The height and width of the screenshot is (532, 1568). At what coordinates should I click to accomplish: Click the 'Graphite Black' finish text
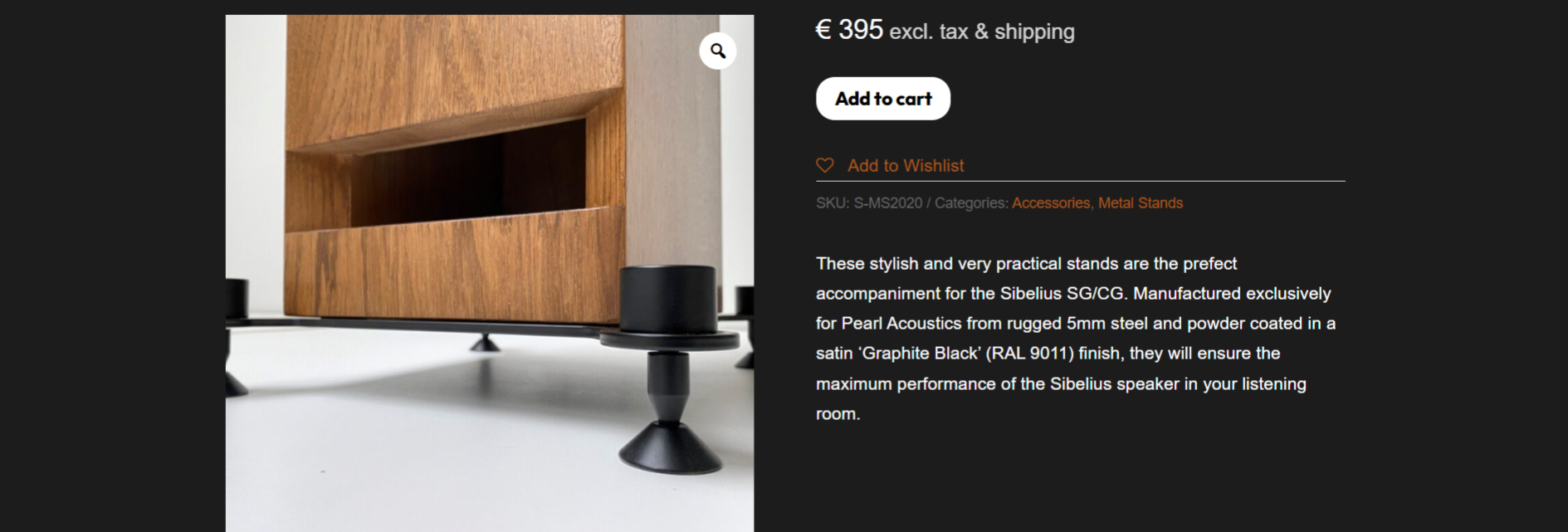(x=920, y=354)
